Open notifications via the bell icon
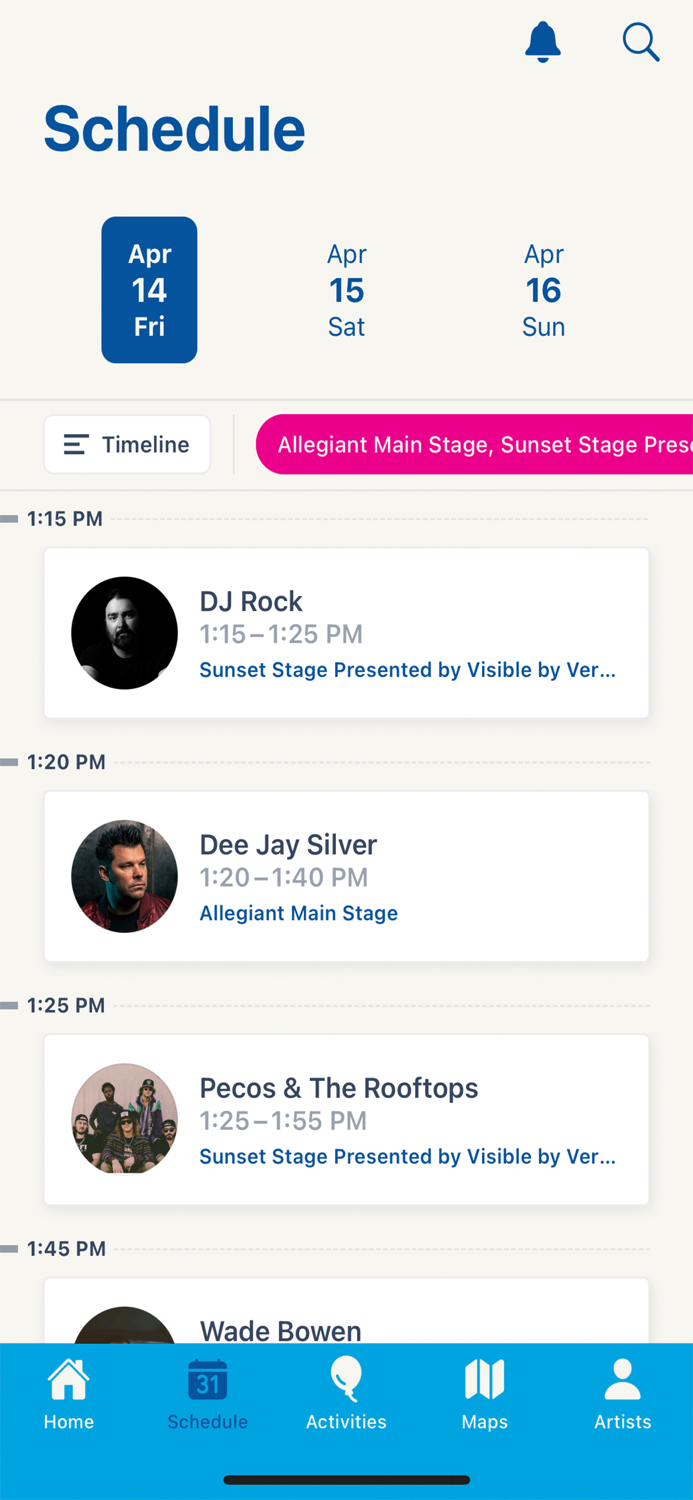Screen dimensions: 693x1500 542,43
